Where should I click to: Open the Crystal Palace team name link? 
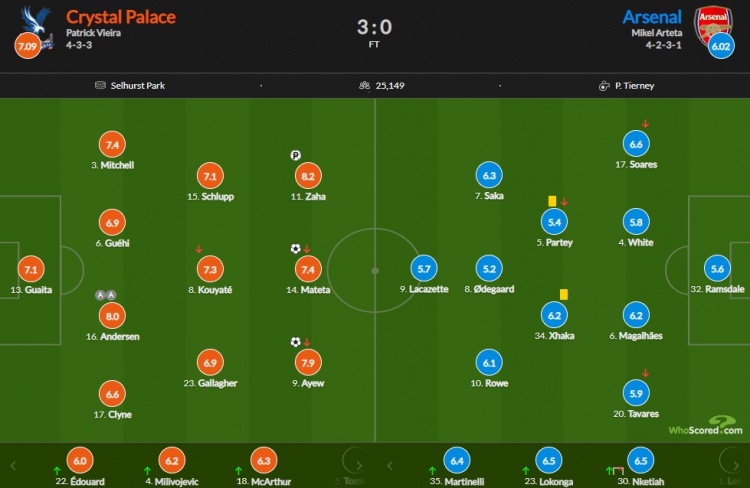click(x=121, y=17)
